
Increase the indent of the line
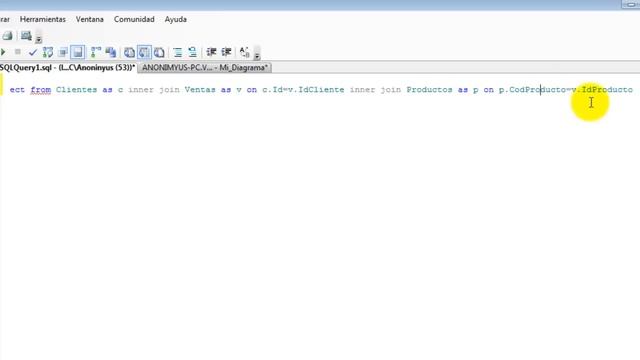click(226, 52)
